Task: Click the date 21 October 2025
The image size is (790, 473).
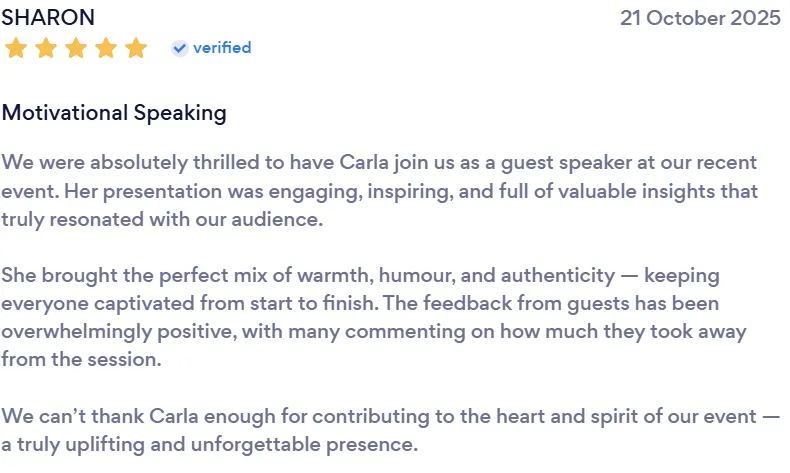Action: point(700,18)
